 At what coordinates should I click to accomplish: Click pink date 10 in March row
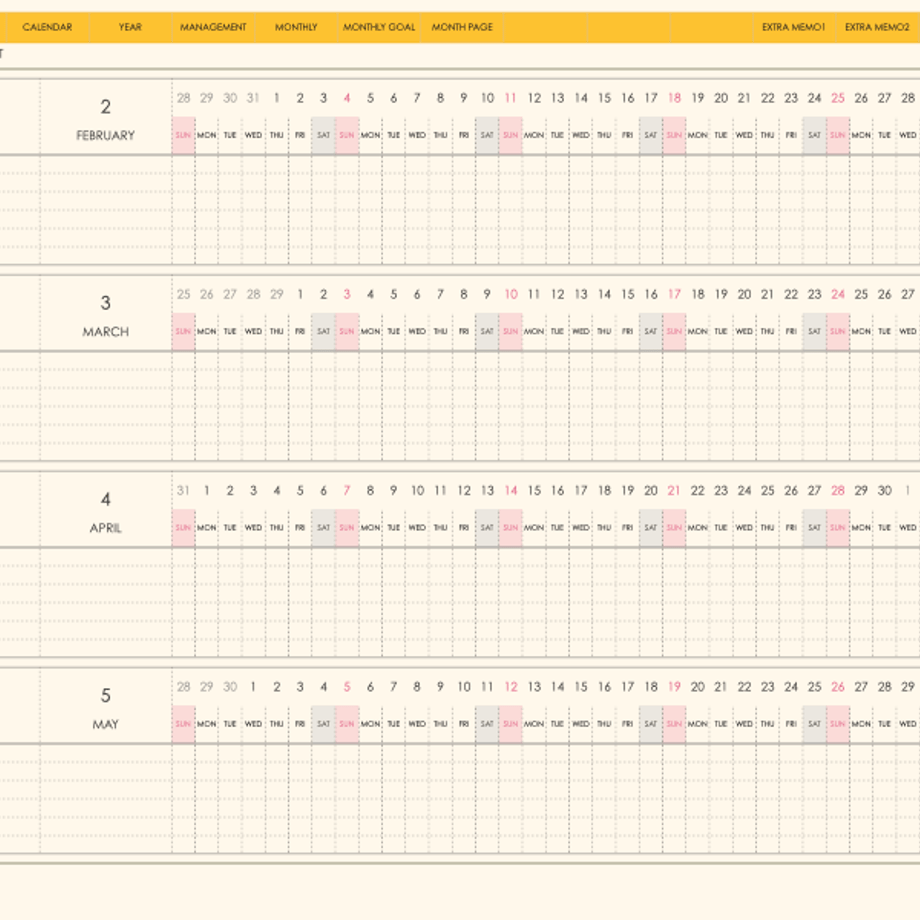[x=510, y=295]
